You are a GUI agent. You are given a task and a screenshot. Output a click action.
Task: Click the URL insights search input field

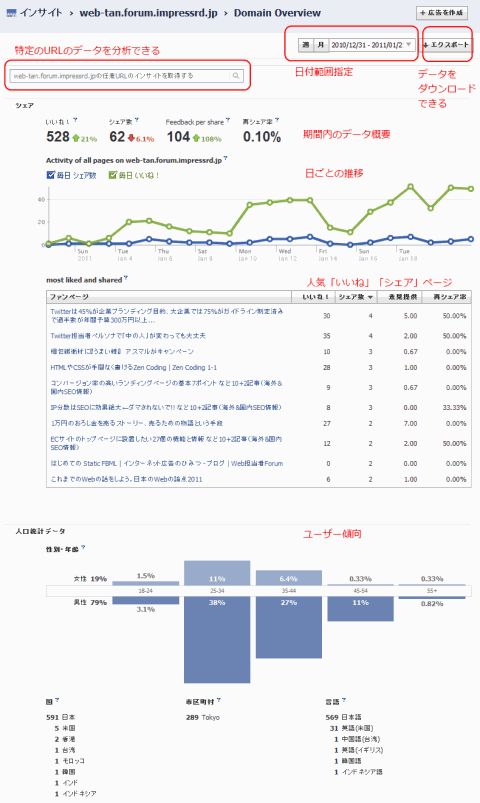pyautogui.click(x=127, y=76)
